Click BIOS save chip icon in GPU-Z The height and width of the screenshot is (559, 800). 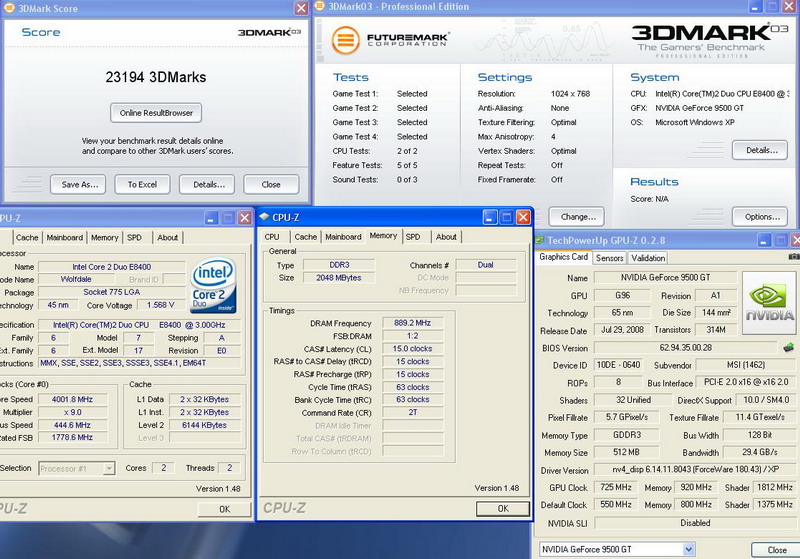tap(788, 348)
